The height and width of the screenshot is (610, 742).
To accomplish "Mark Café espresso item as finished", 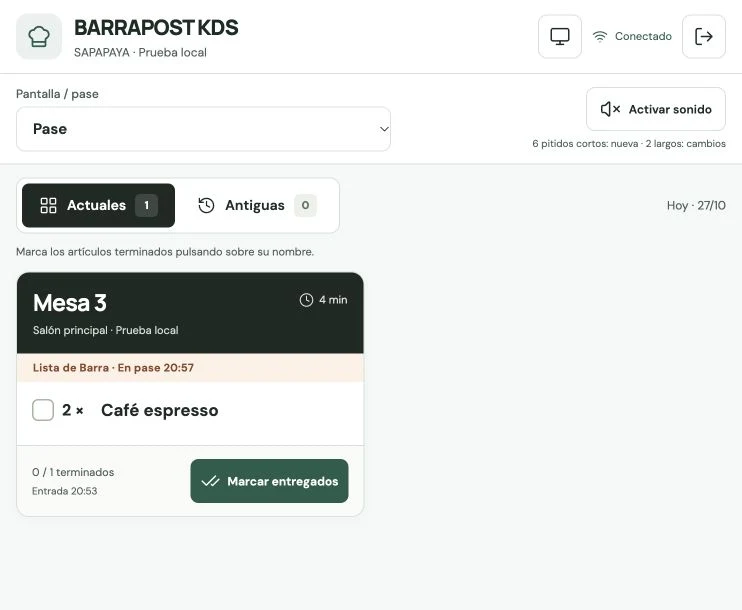I will click(159, 410).
